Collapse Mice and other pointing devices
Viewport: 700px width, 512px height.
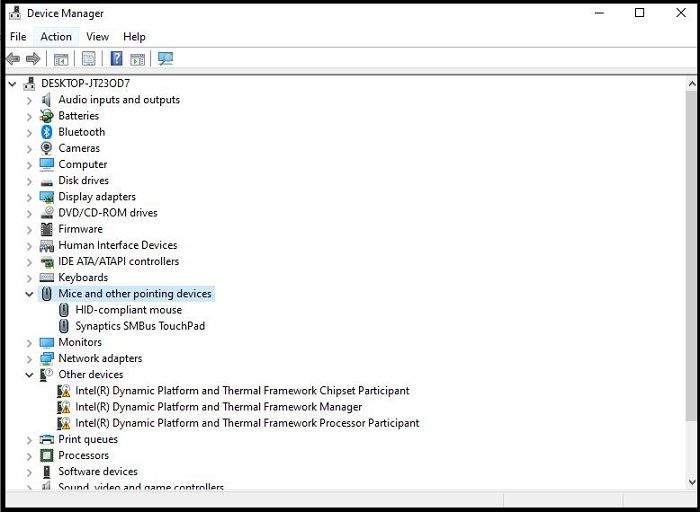click(29, 294)
